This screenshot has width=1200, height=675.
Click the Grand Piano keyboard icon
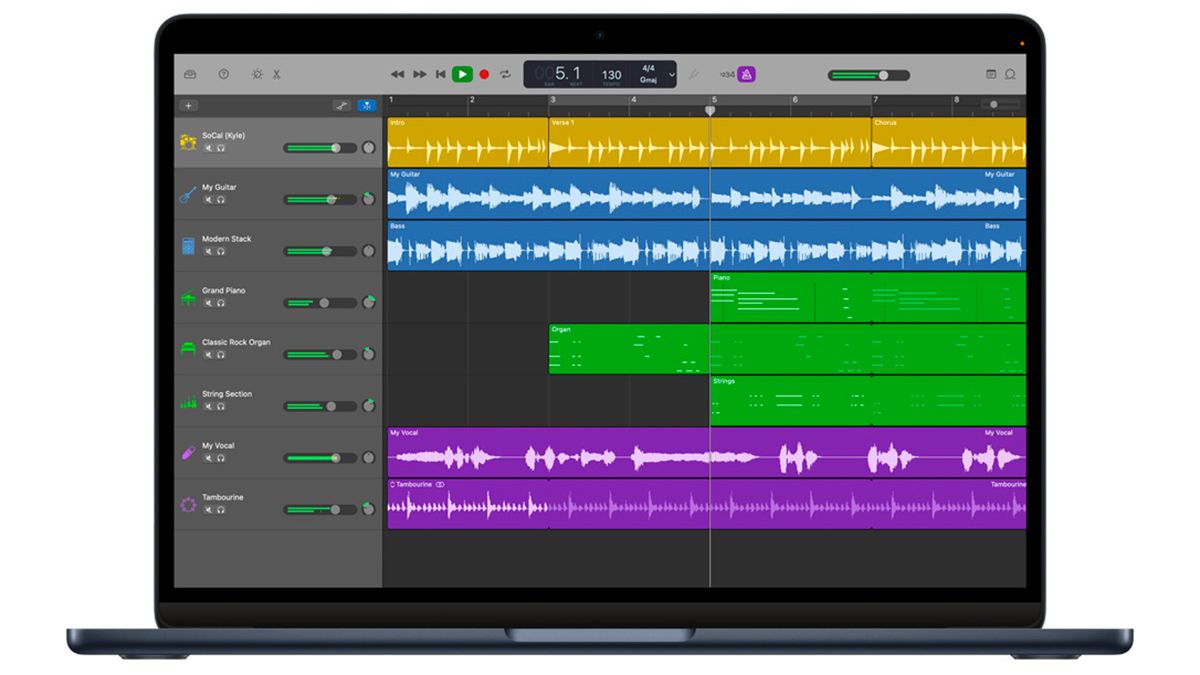(187, 297)
